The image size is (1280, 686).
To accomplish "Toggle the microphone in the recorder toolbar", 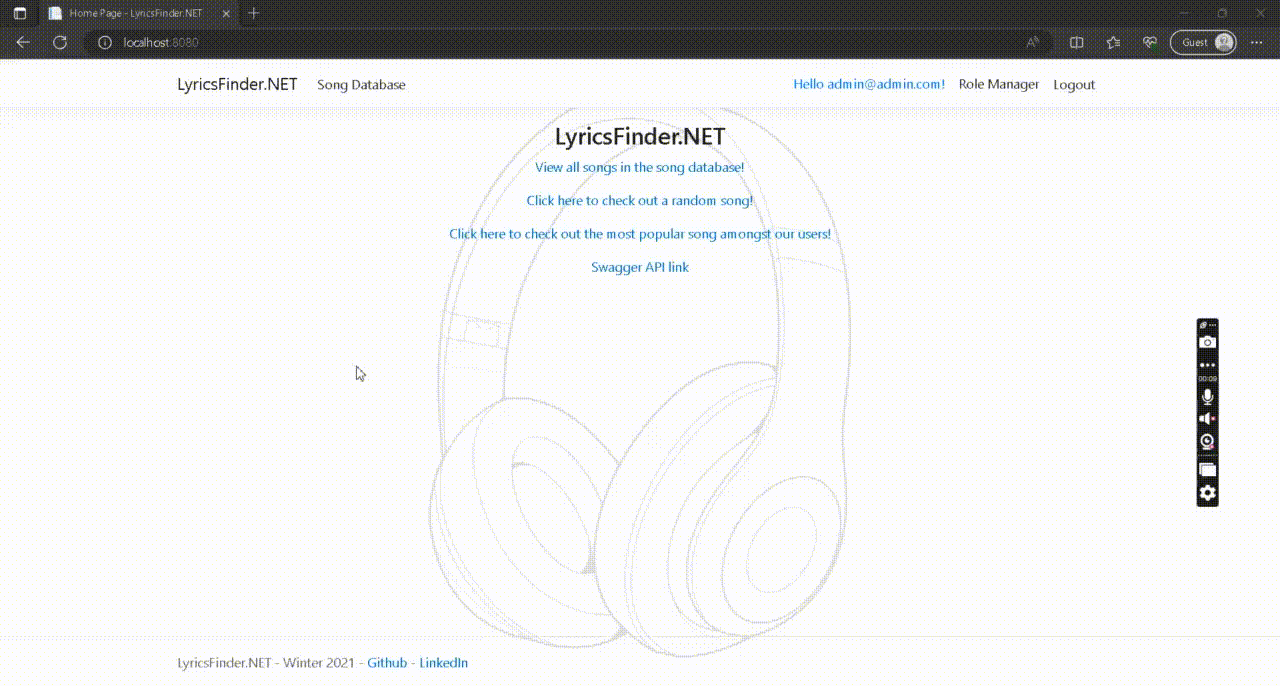I will pyautogui.click(x=1207, y=397).
